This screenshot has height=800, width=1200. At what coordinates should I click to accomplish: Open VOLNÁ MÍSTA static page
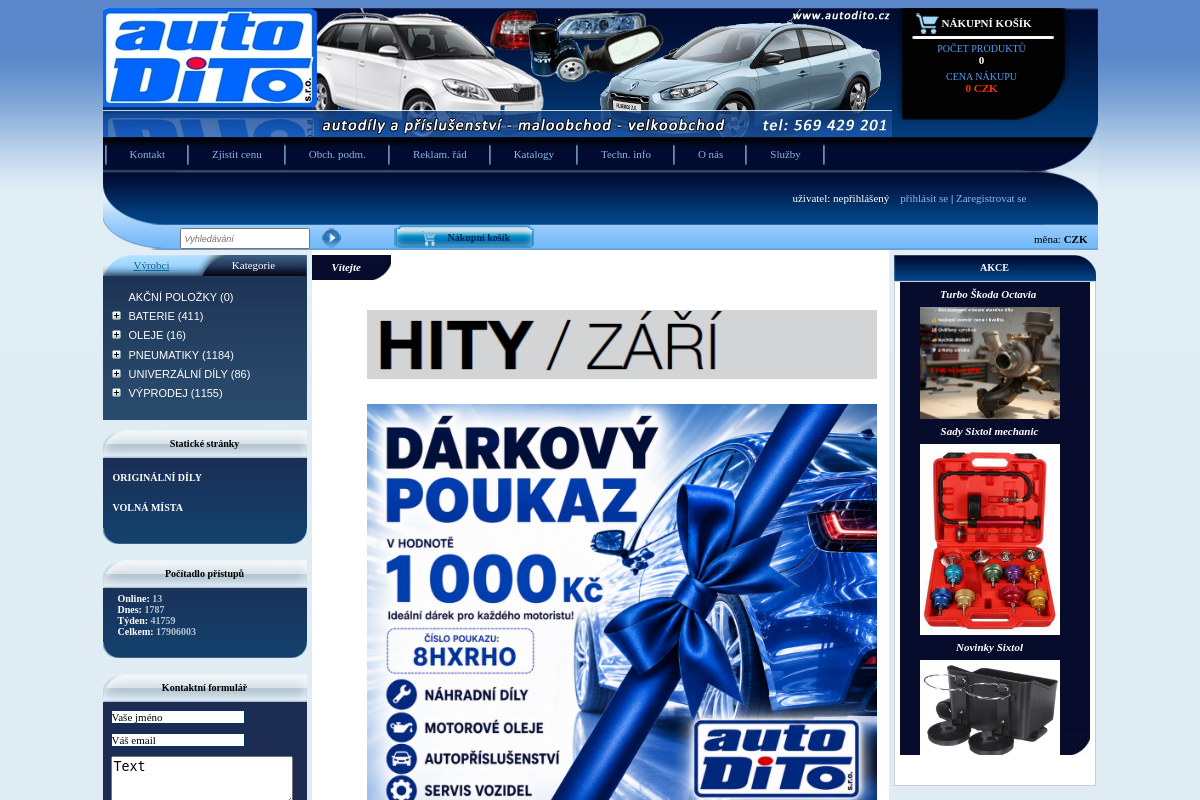(x=148, y=508)
